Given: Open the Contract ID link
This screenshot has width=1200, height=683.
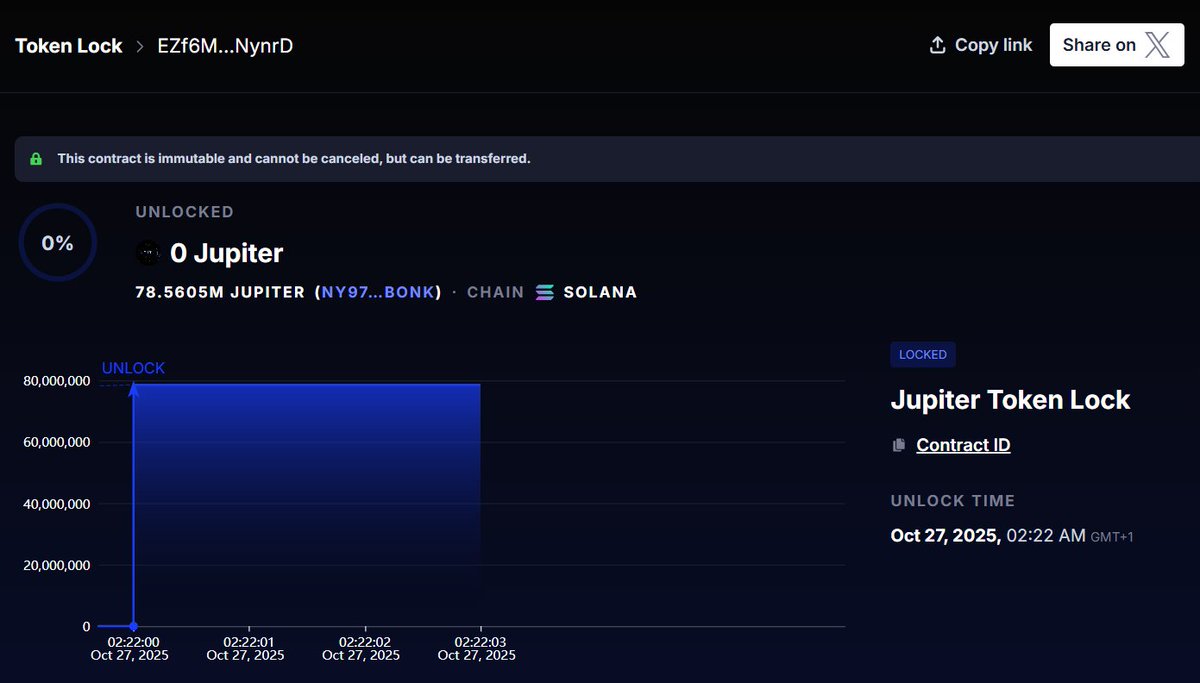Looking at the screenshot, I should coord(963,445).
